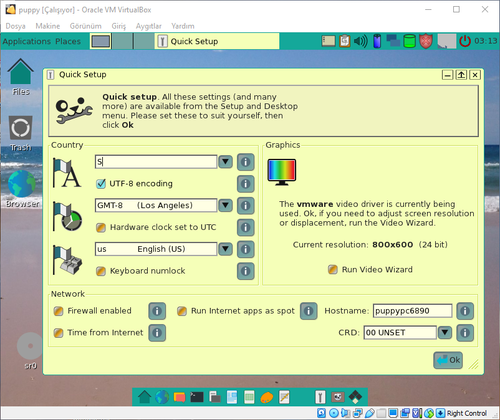Show info for Keyboard numlock option
This screenshot has width=500, height=420.
click(x=246, y=271)
